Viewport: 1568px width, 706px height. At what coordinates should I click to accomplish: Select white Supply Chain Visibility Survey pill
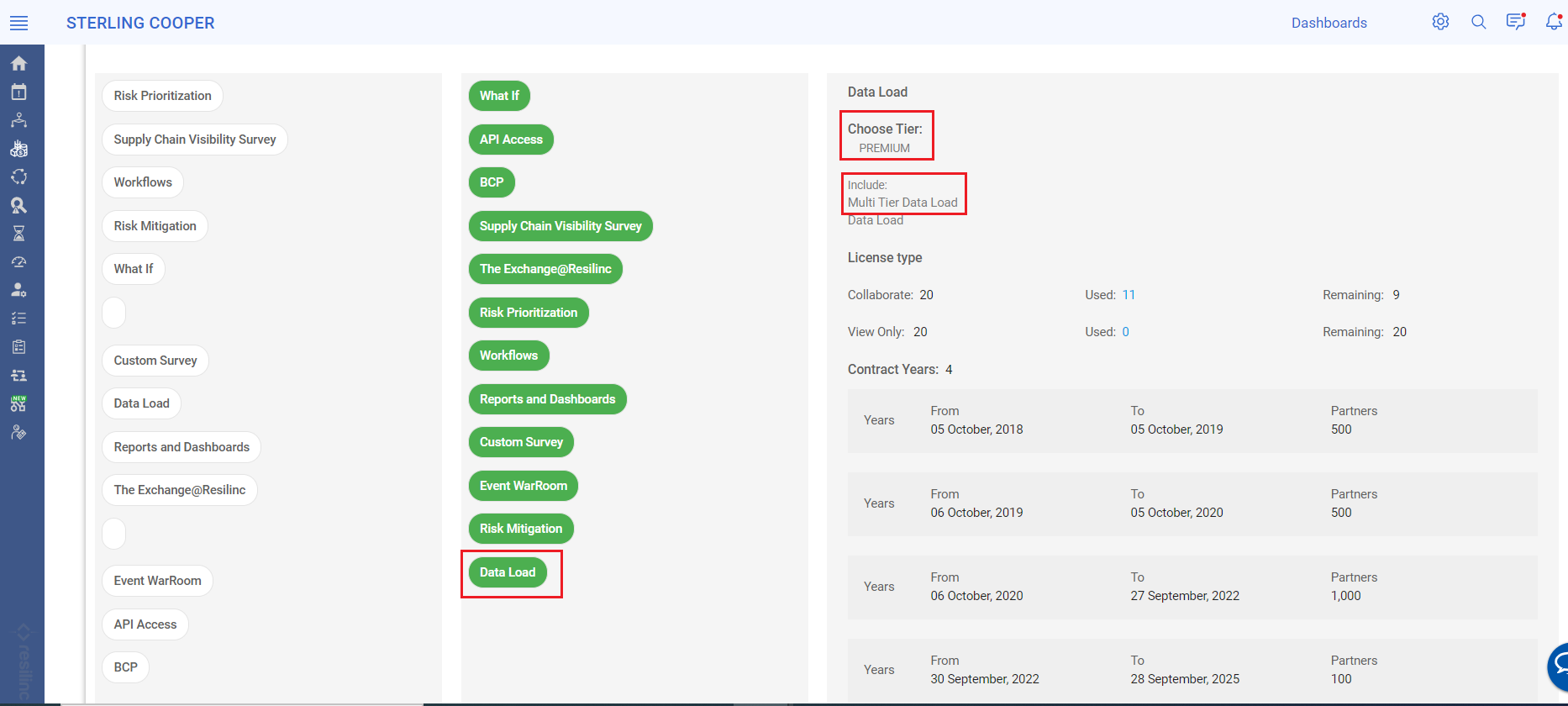pos(195,140)
